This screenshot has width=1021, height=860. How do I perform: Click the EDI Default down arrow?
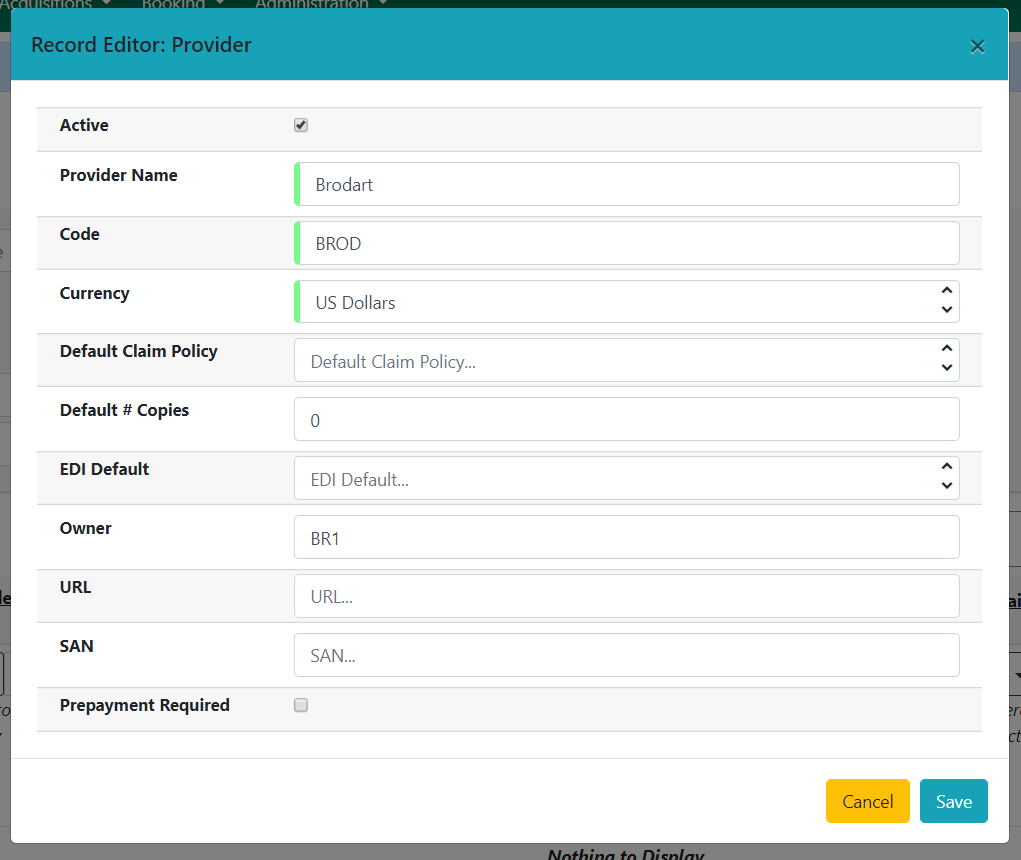click(946, 487)
